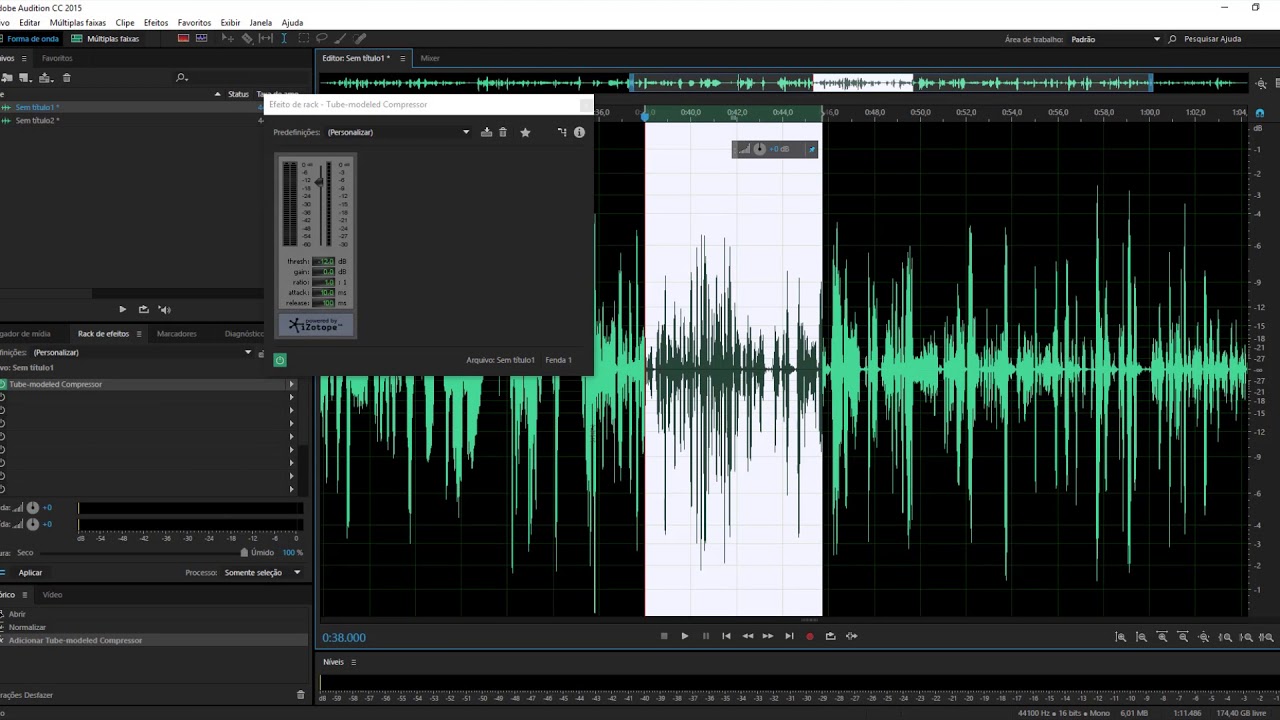The width and height of the screenshot is (1280, 720).
Task: Switch to the Favoritos panel tab
Action: (x=57, y=58)
